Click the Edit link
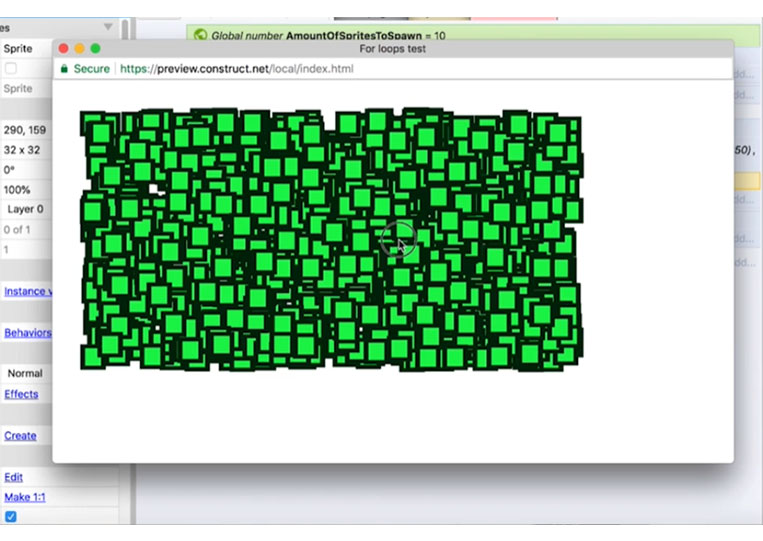Viewport: 763px width, 541px height. (13, 477)
